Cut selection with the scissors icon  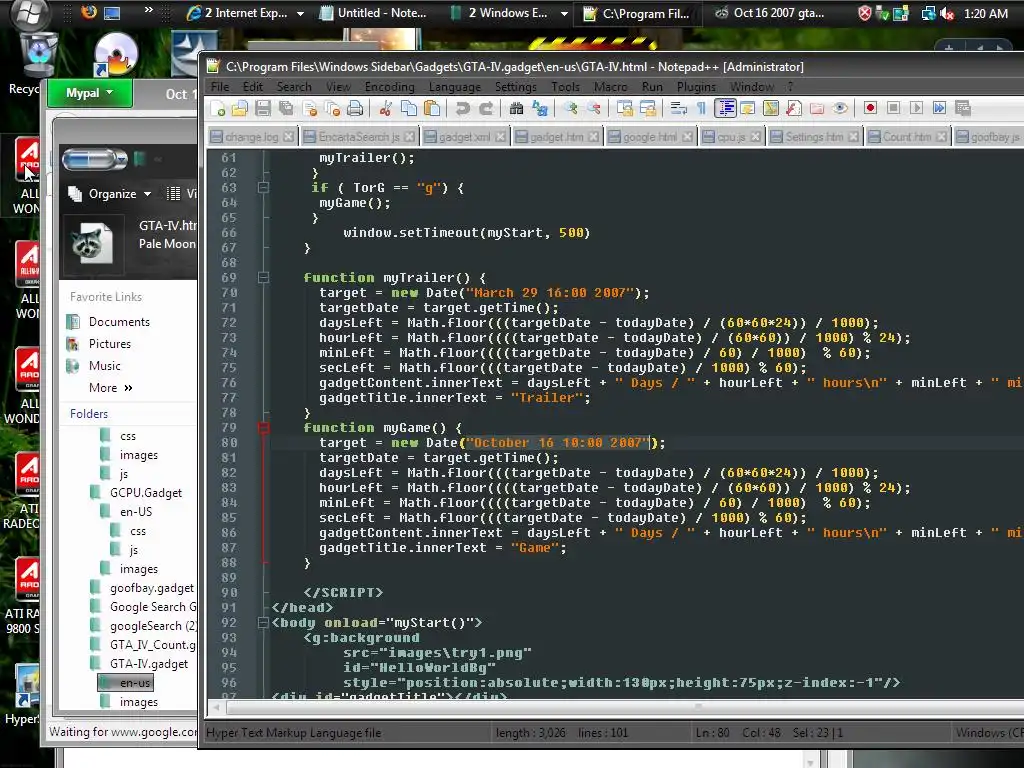pos(385,108)
